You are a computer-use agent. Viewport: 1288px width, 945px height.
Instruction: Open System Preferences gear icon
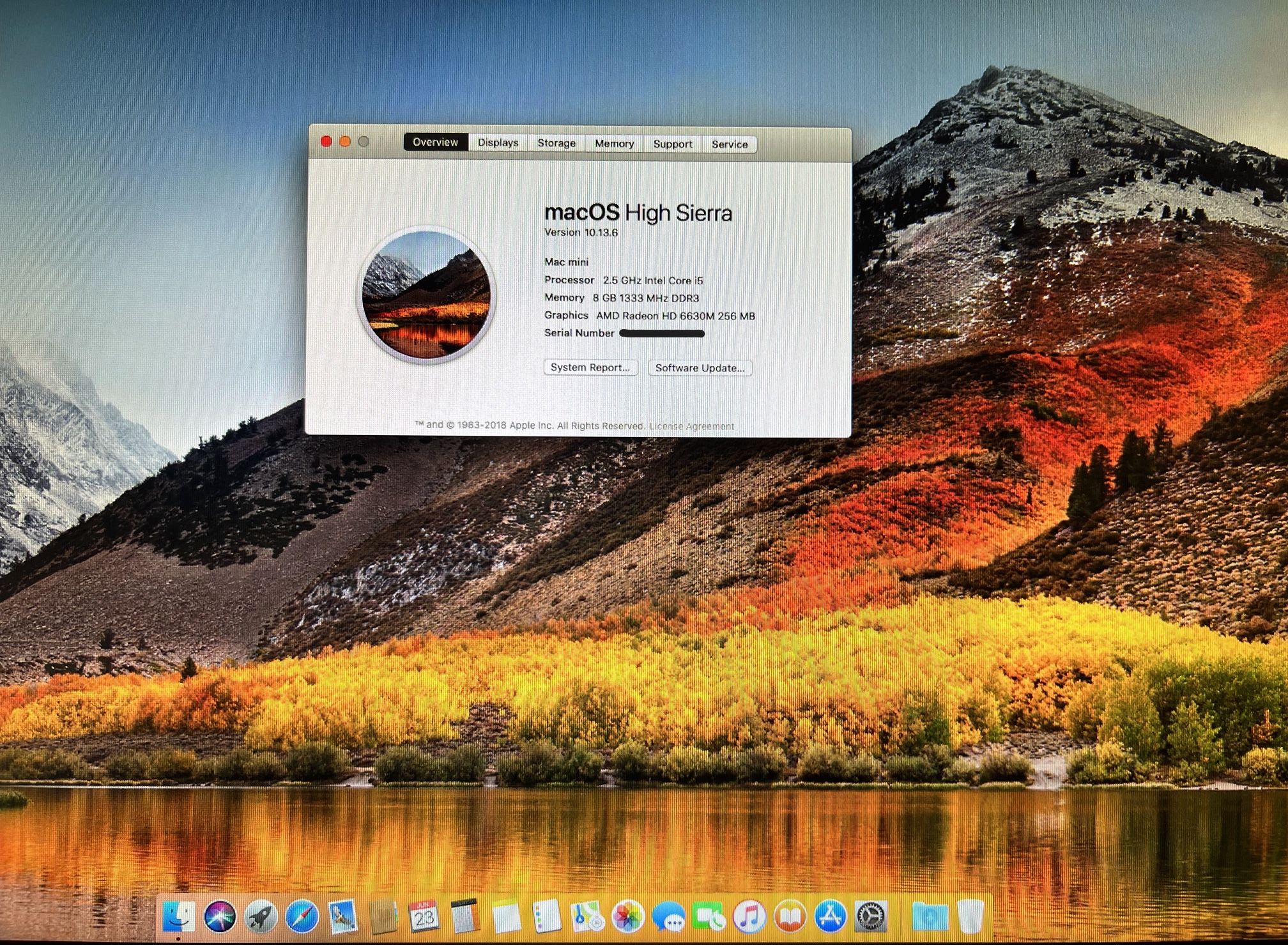click(x=871, y=917)
